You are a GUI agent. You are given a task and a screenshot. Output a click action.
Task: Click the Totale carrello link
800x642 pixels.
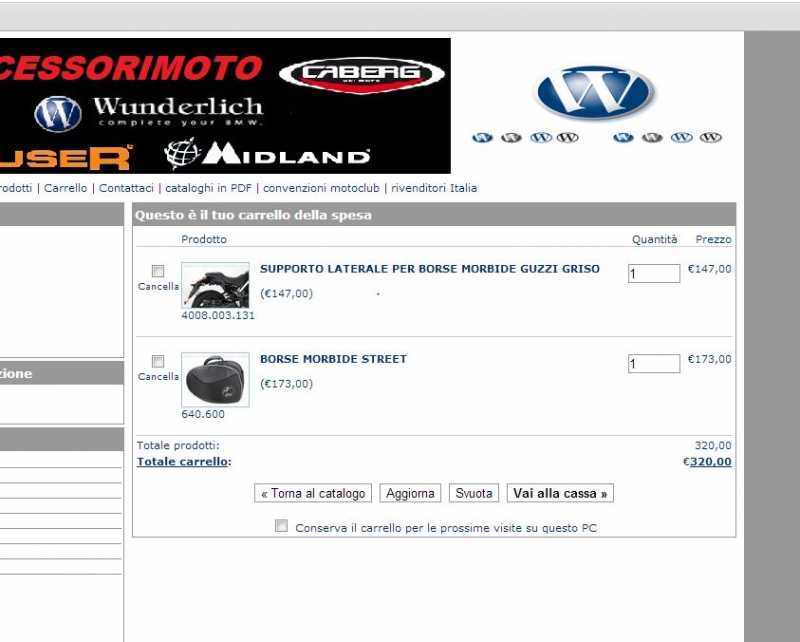182,461
